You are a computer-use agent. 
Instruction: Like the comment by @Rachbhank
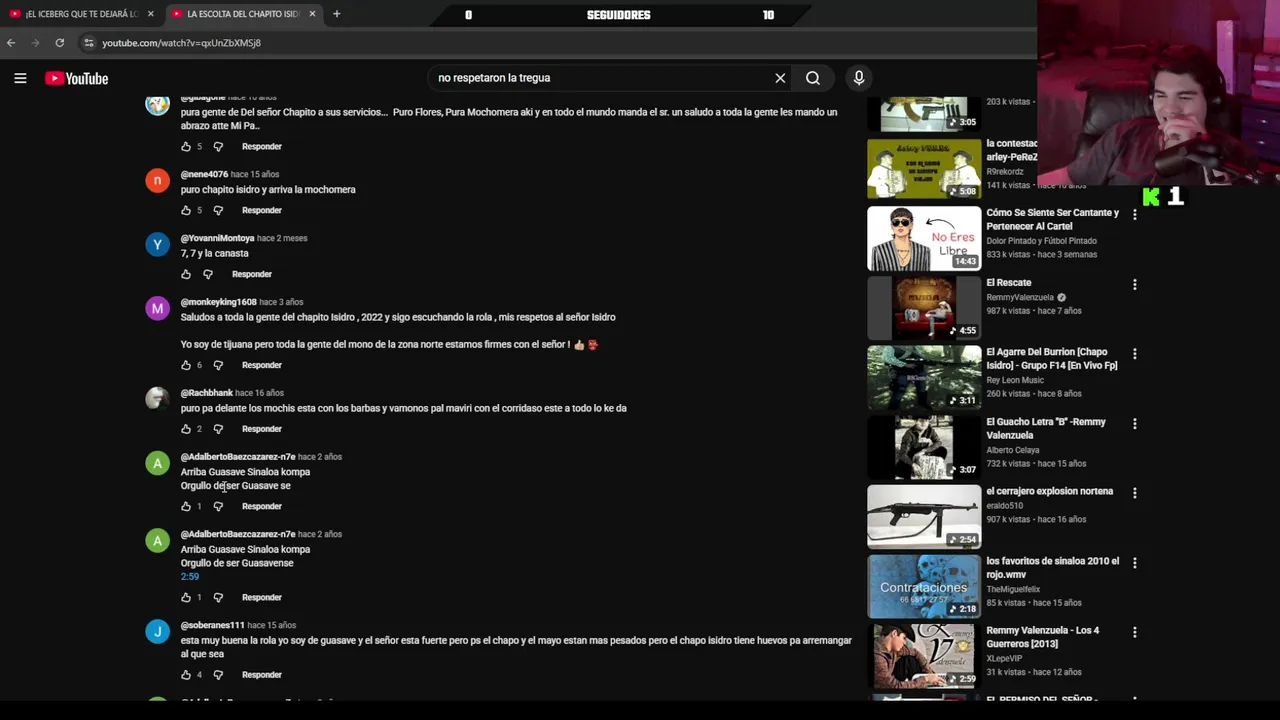pyautogui.click(x=186, y=429)
